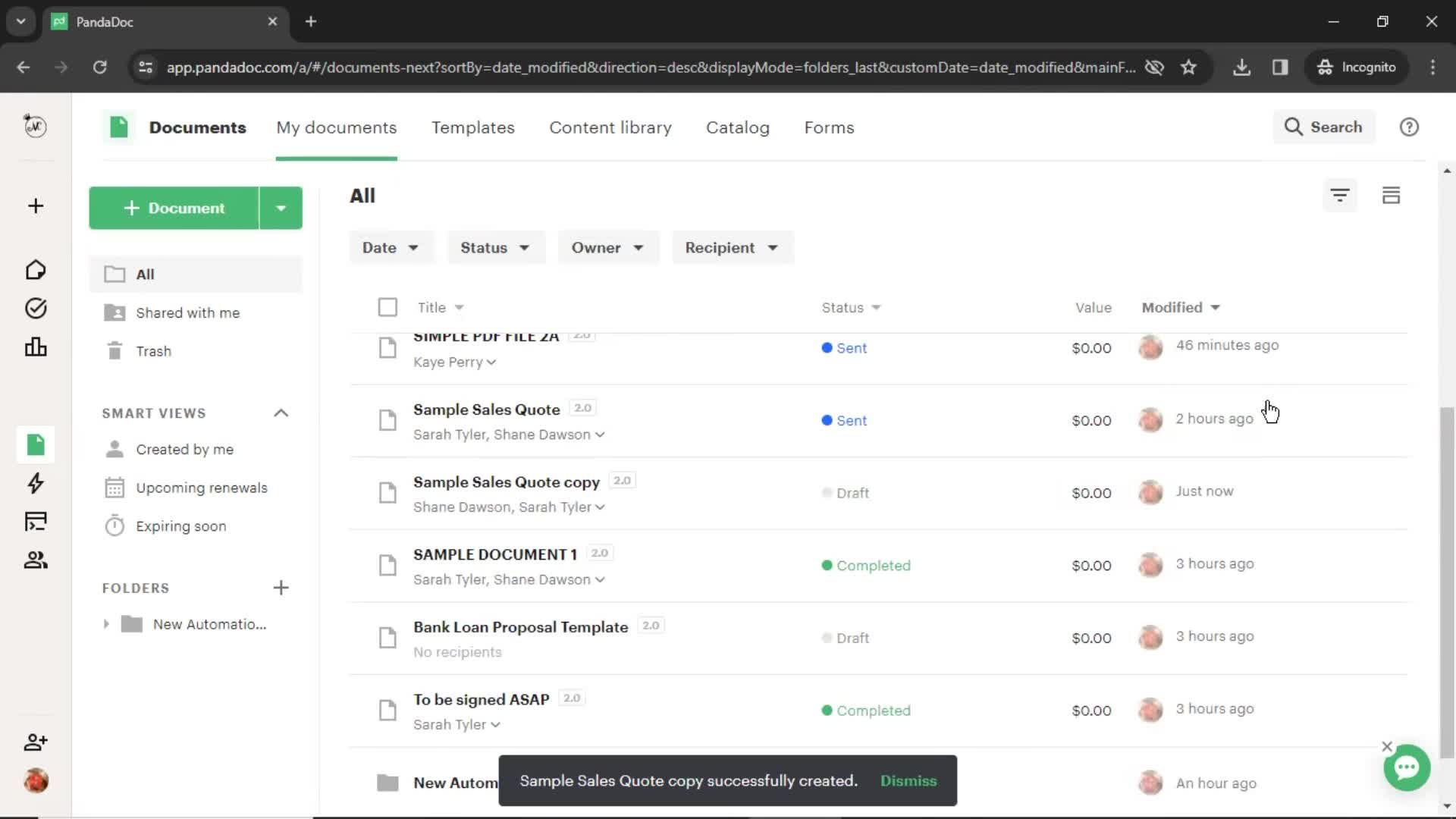Switch to the Templates tab
Screen dimensions: 1456x819
point(473,127)
